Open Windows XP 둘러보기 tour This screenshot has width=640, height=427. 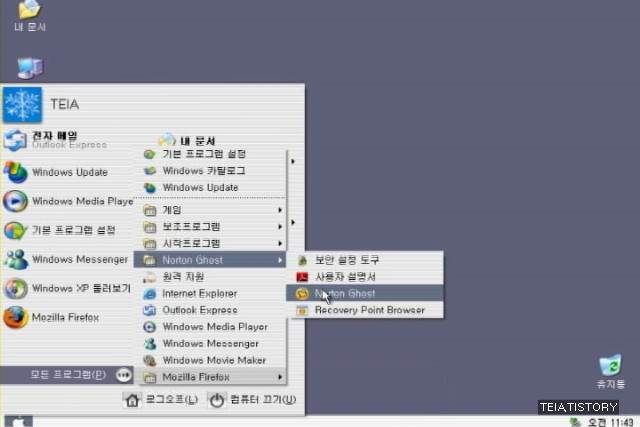coord(67,289)
